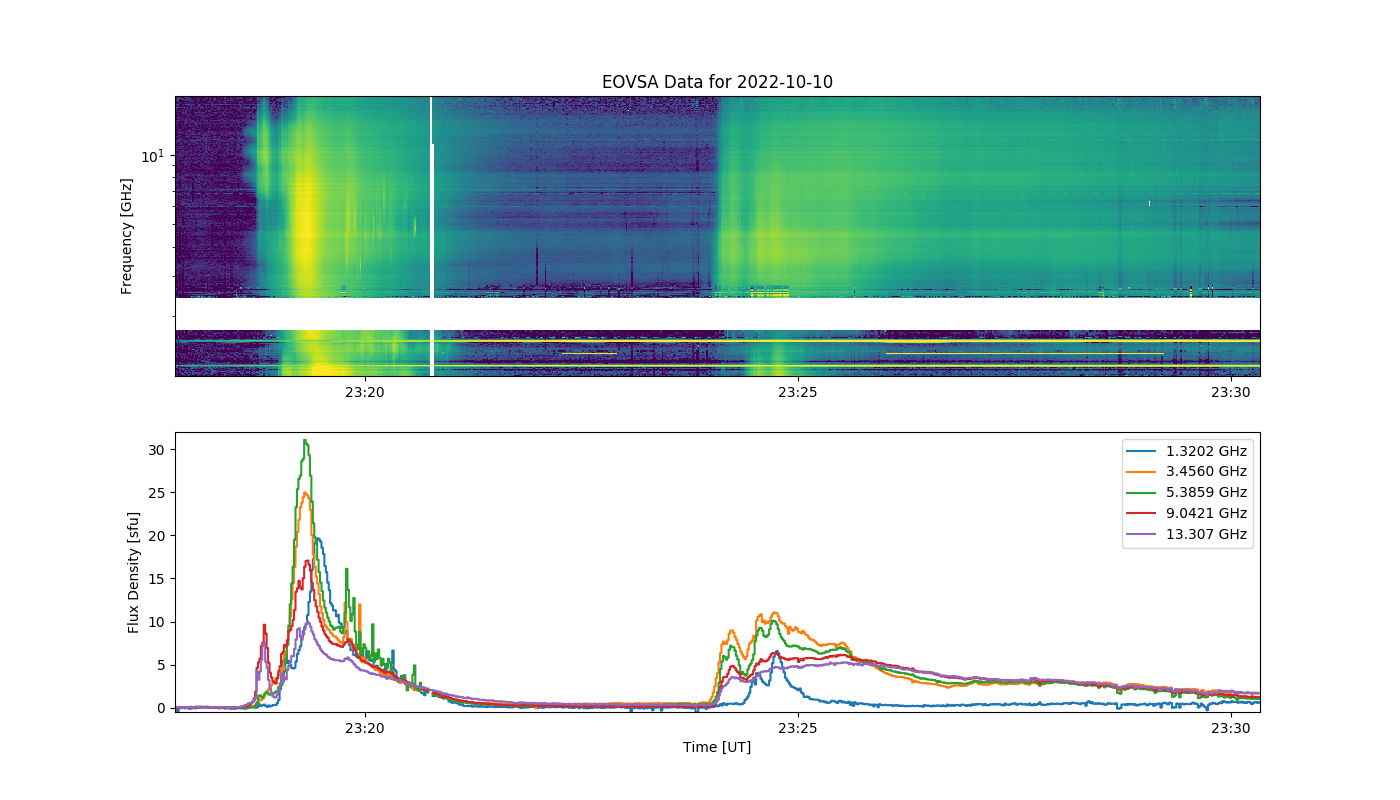Click the 1.3202 GHz legend entry
Image resolution: width=1400 pixels, height=800 pixels.
click(1188, 450)
